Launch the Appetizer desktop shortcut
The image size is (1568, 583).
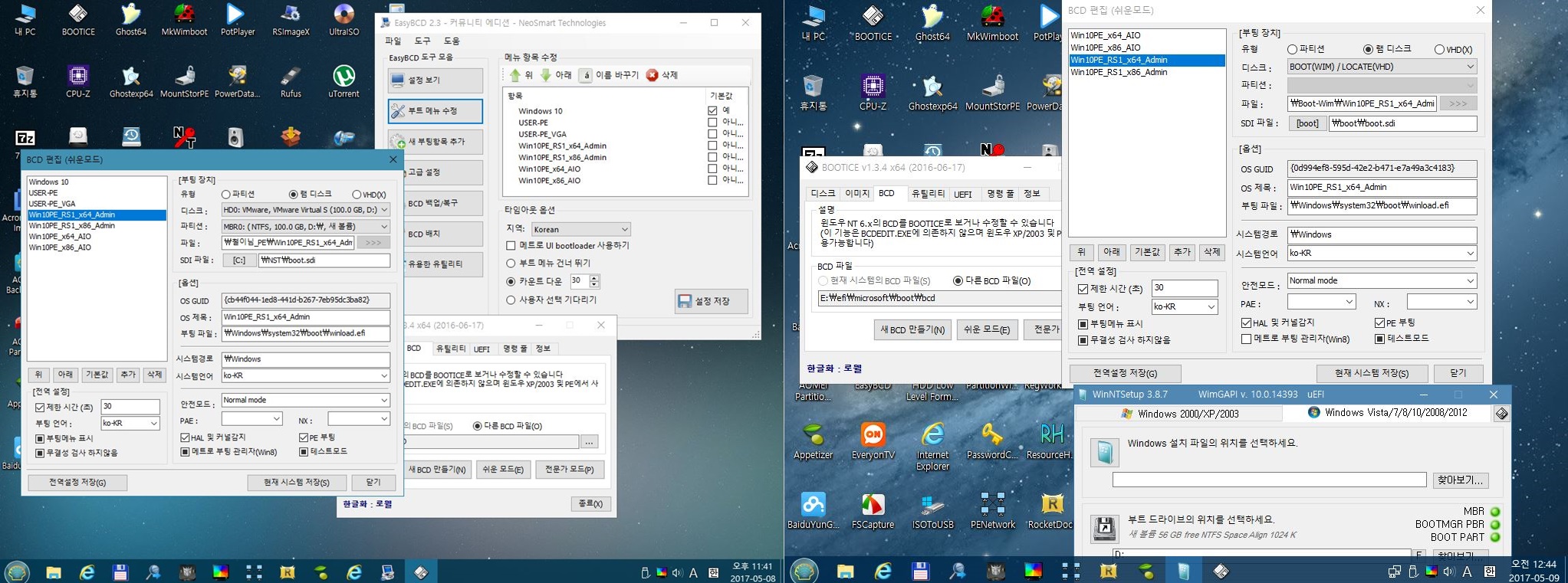pyautogui.click(x=813, y=441)
